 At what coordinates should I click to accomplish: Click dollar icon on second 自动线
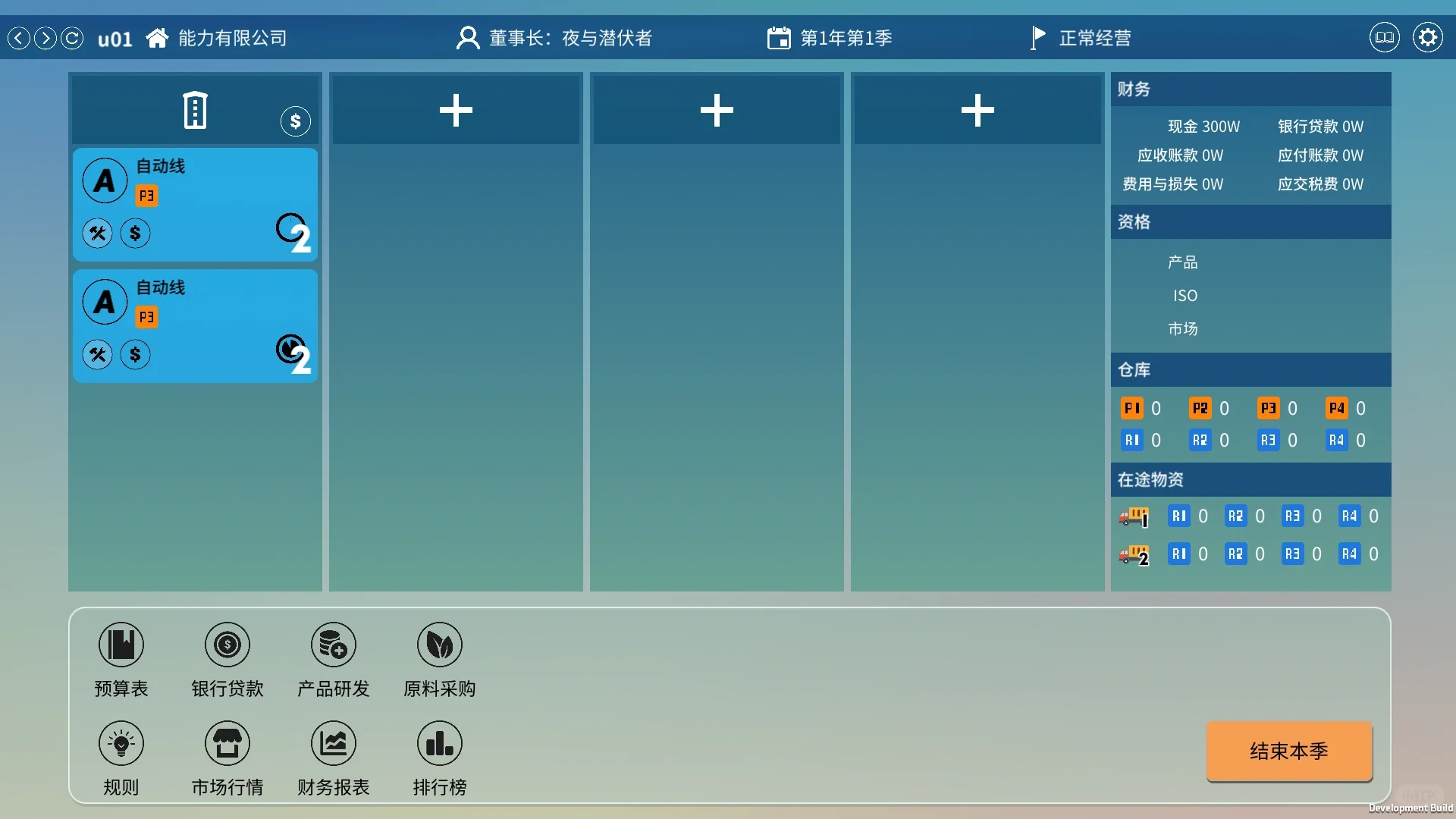135,354
